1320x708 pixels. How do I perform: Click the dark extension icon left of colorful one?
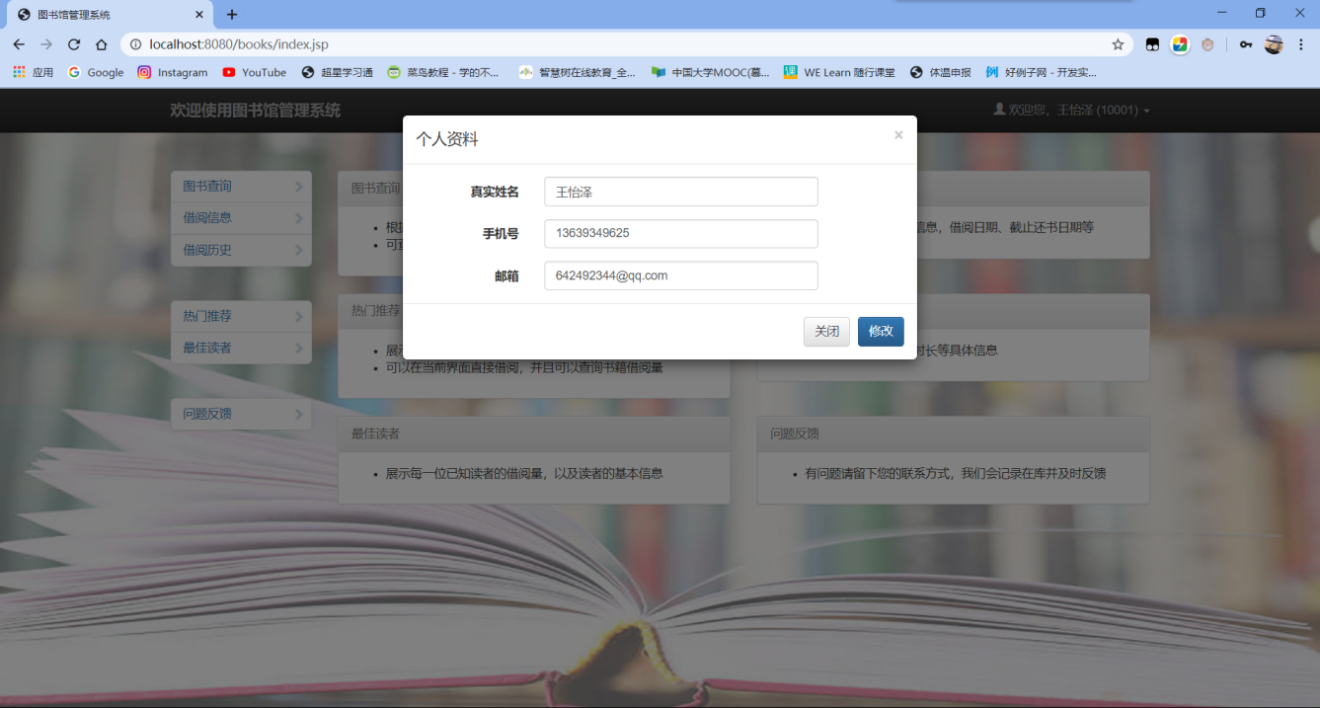click(1152, 44)
